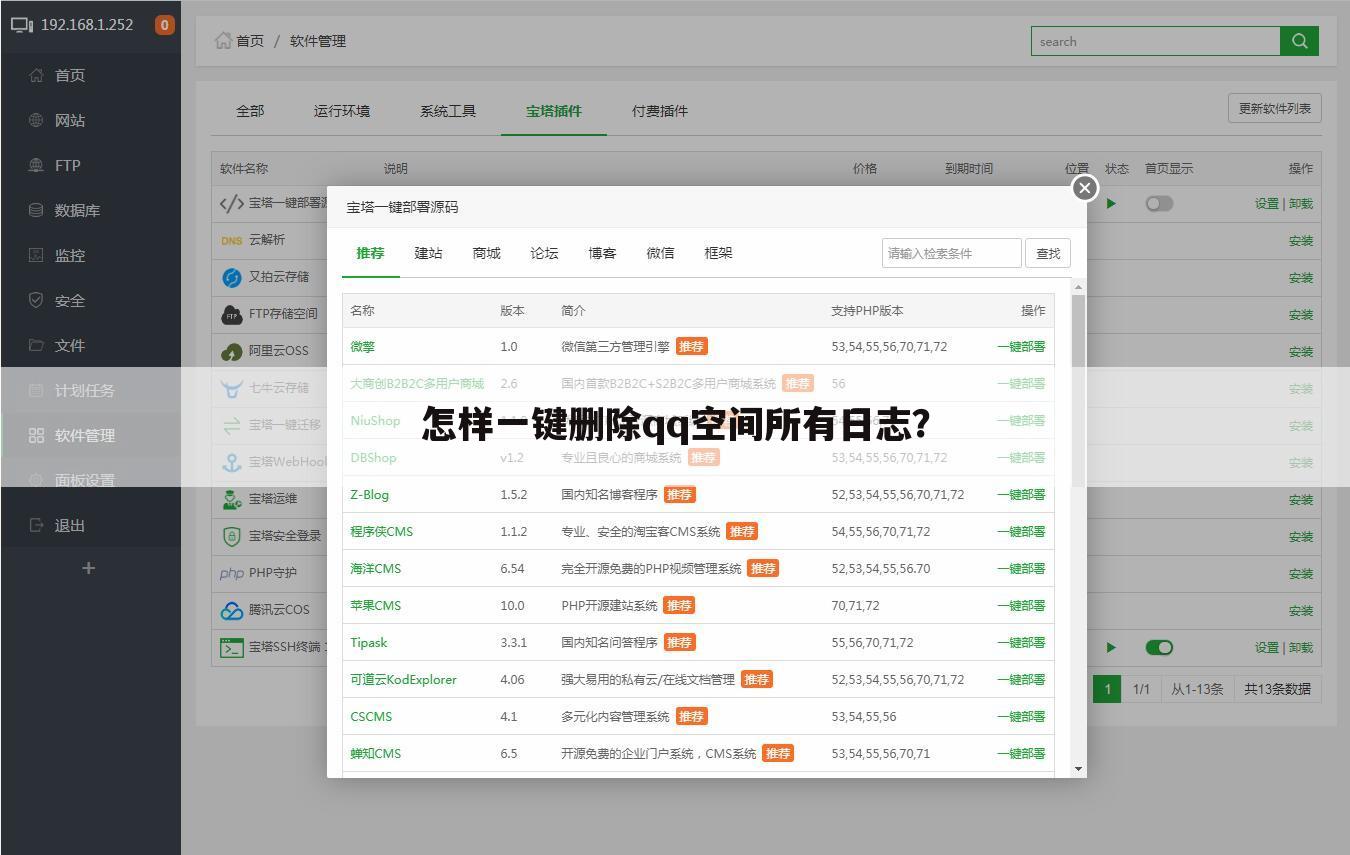This screenshot has width=1350, height=855.
Task: Select the 微信 tab in dialog
Action: click(x=660, y=253)
